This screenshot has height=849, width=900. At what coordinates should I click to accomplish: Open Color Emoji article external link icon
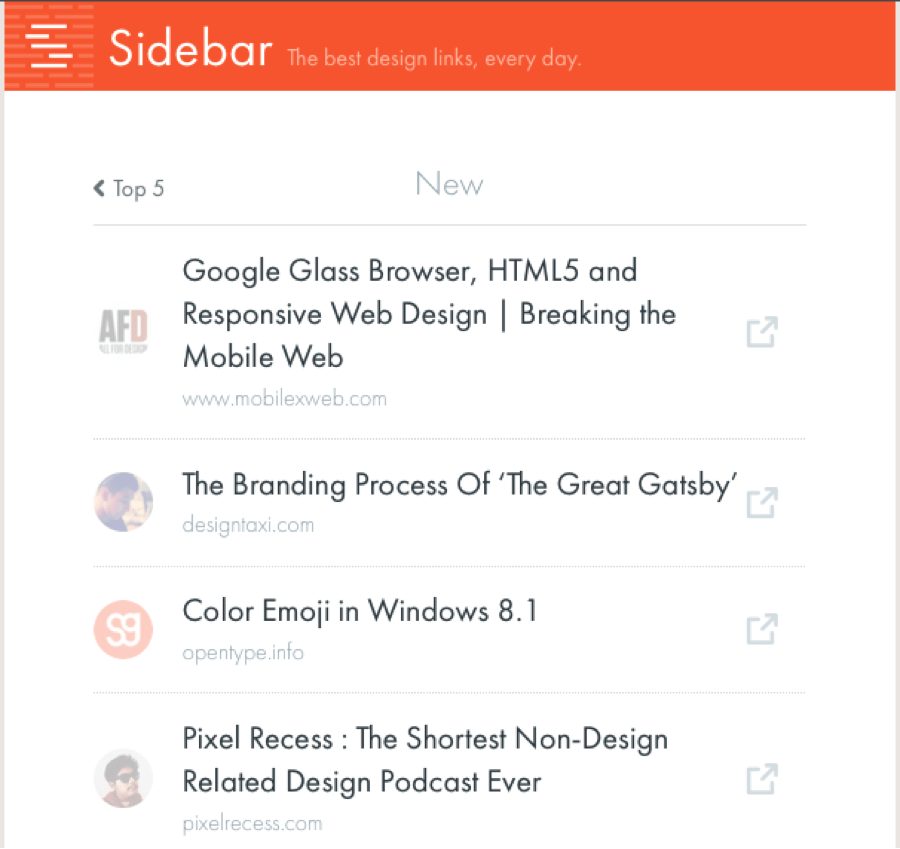pyautogui.click(x=762, y=629)
